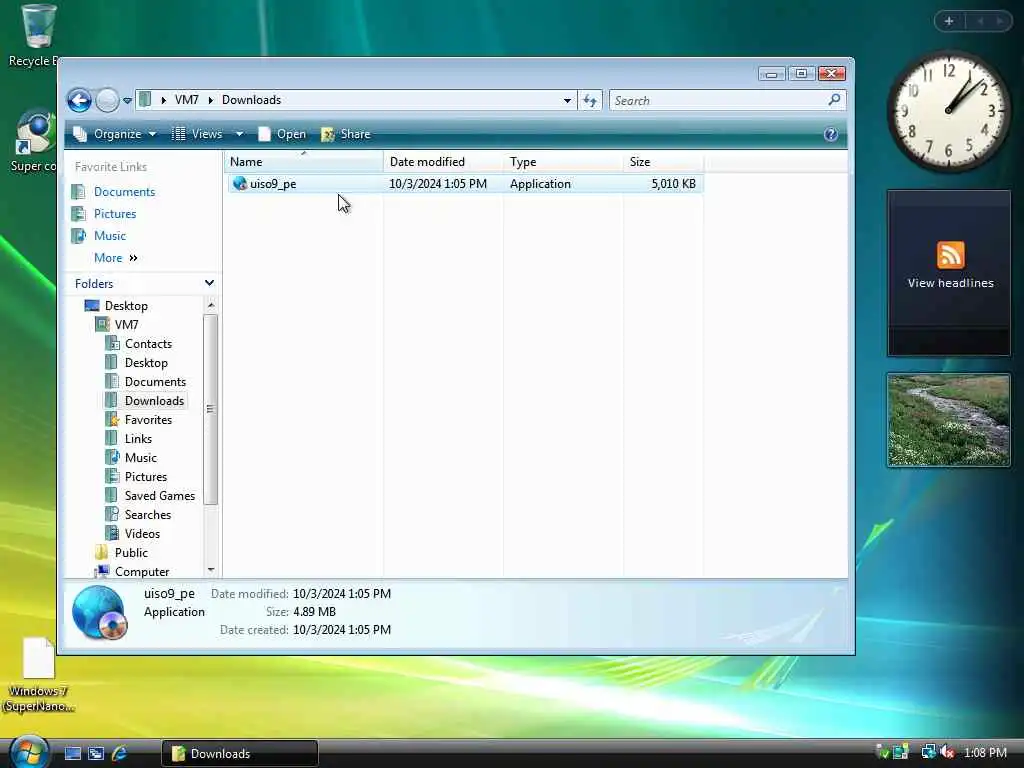Screen dimensions: 1024x768
Task: Click Downloads in the address breadcrumb
Action: coord(251,100)
